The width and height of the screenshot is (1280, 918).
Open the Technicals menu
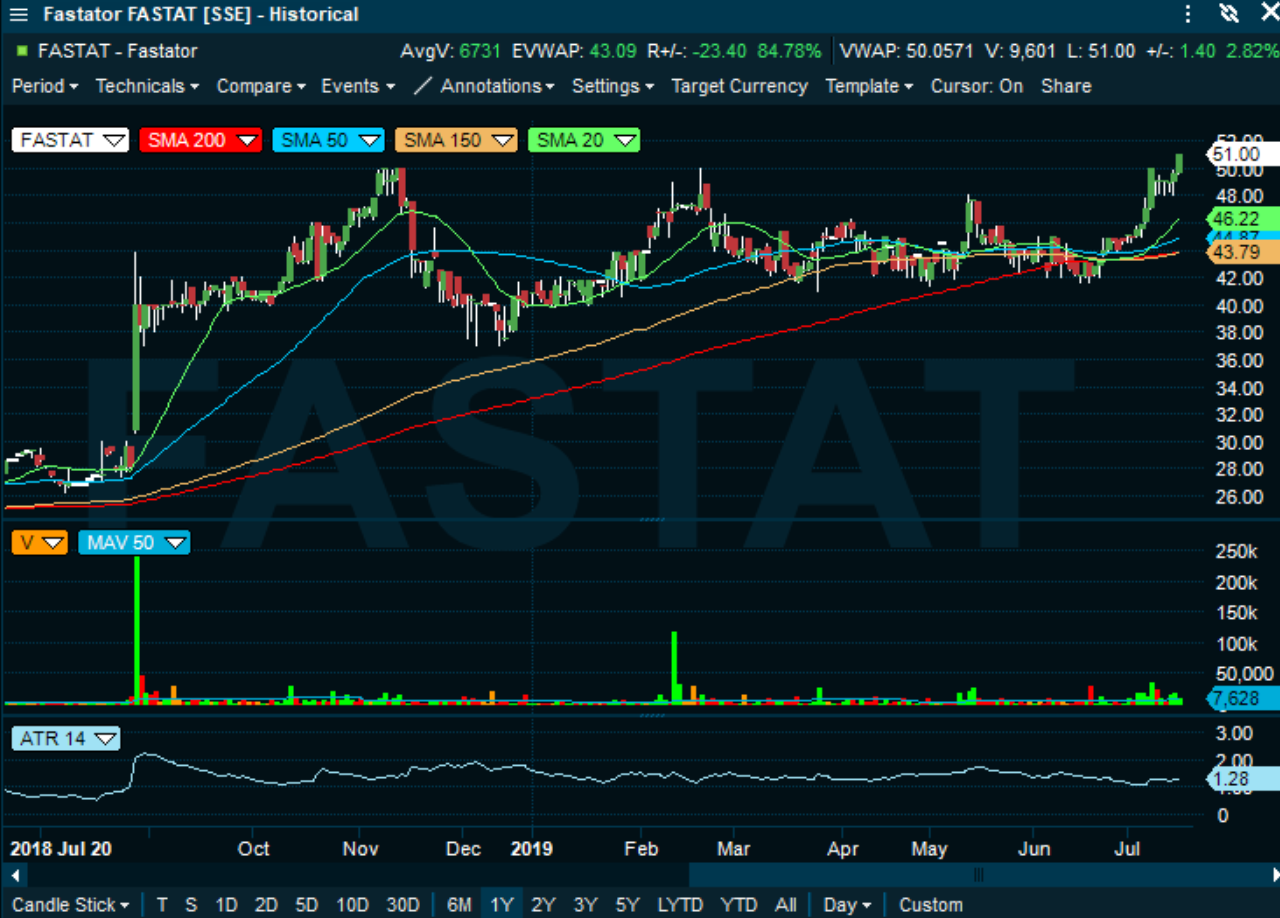pos(147,86)
